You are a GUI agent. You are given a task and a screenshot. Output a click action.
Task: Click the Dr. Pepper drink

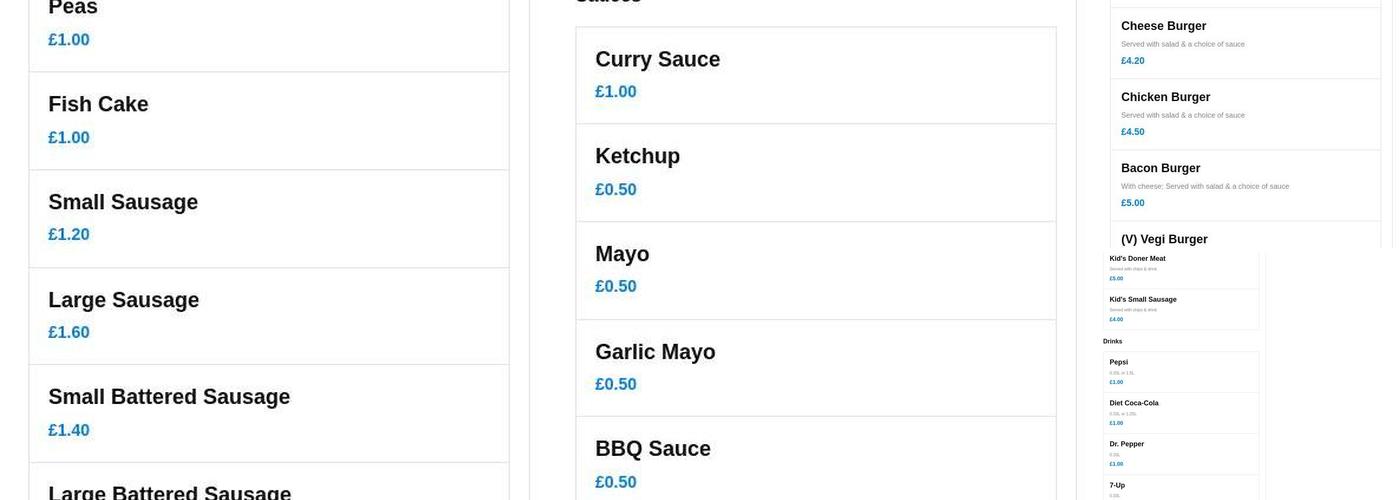1180,454
